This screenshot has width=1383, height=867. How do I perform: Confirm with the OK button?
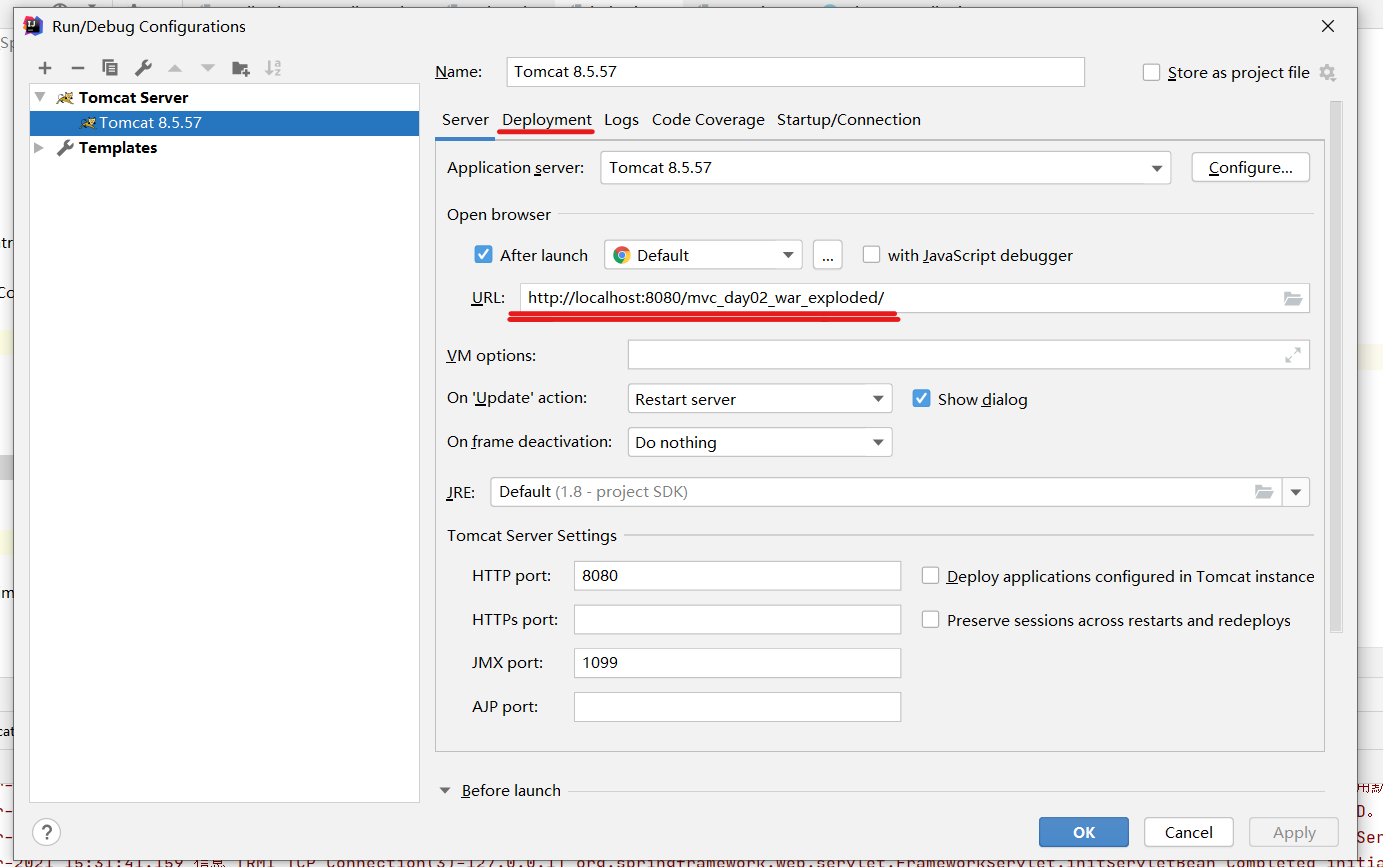tap(1084, 832)
